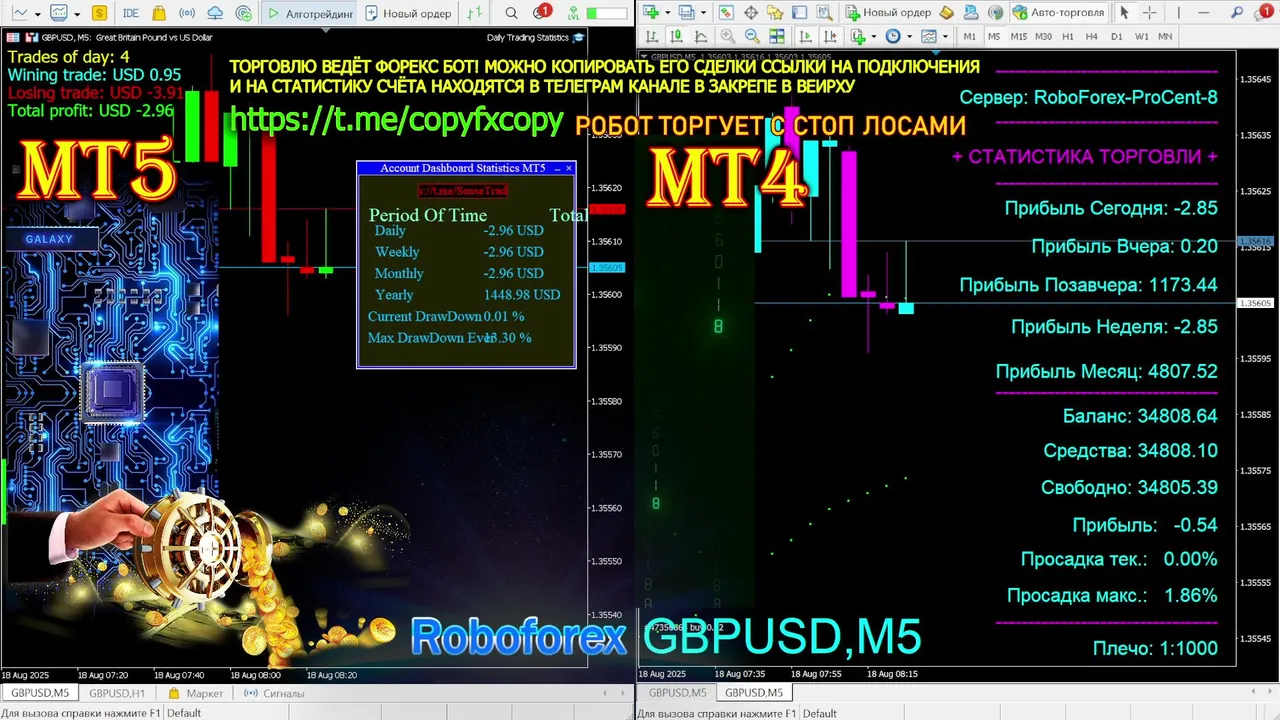Viewport: 1280px width, 720px height.
Task: Open the IDE MetaEditor button in MT5
Action: (130, 14)
